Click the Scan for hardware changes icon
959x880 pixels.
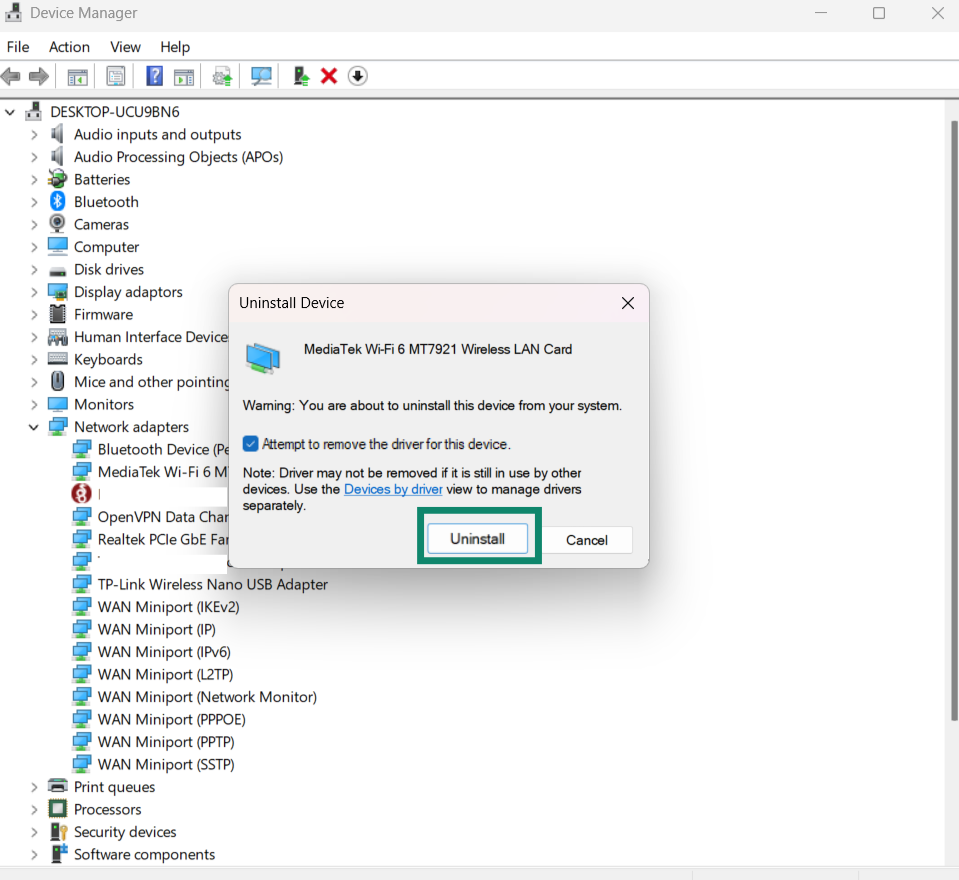pos(261,76)
